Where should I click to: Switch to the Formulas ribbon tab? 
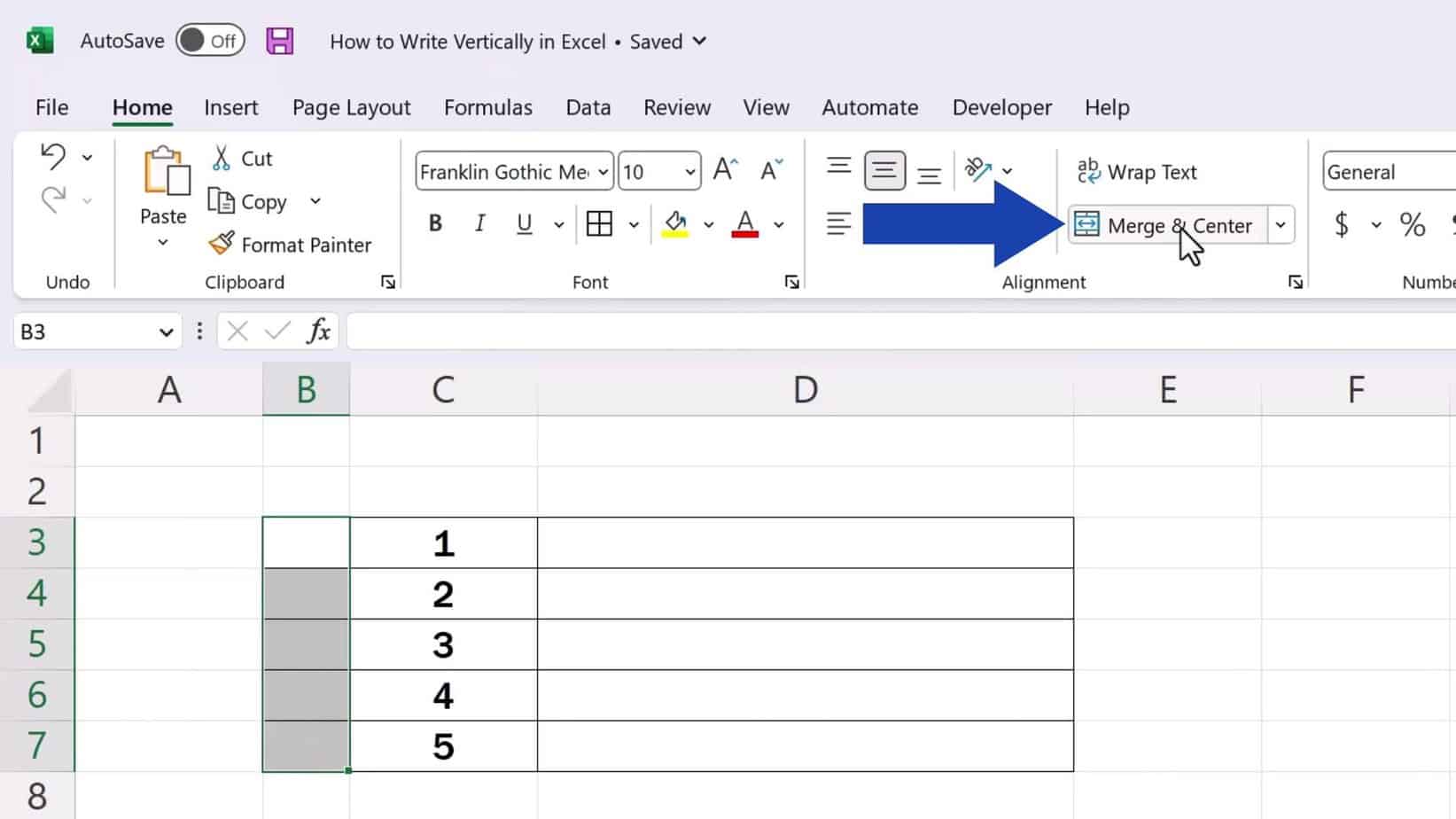(x=487, y=107)
